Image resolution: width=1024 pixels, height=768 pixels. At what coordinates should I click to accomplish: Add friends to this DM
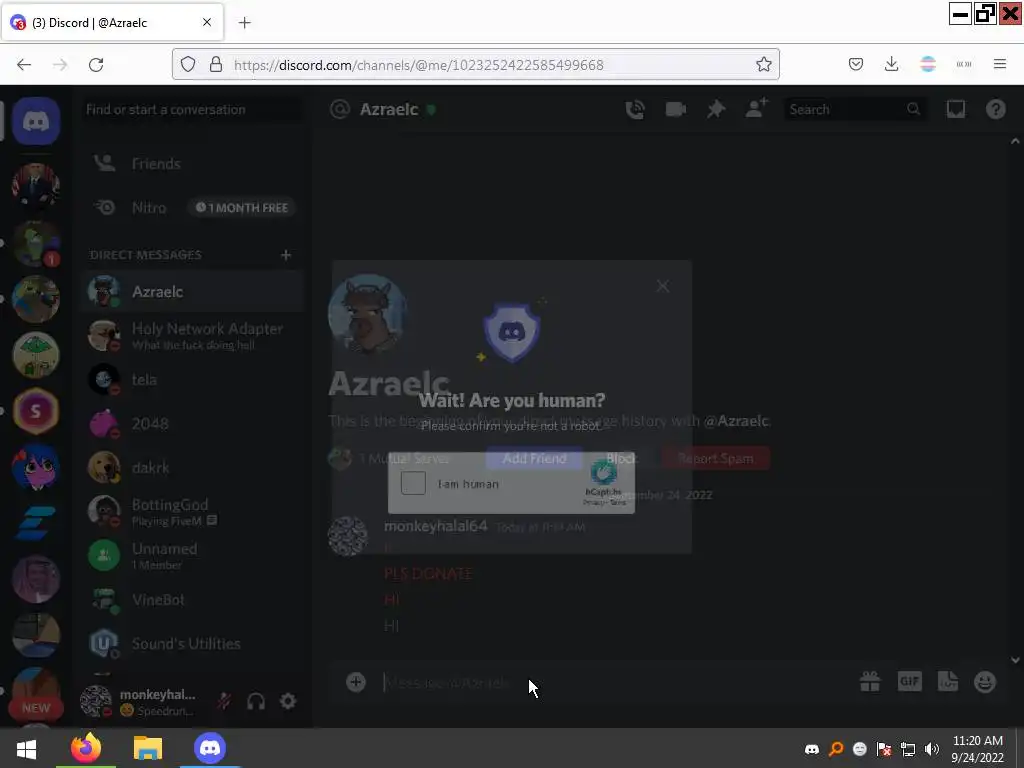coord(756,108)
